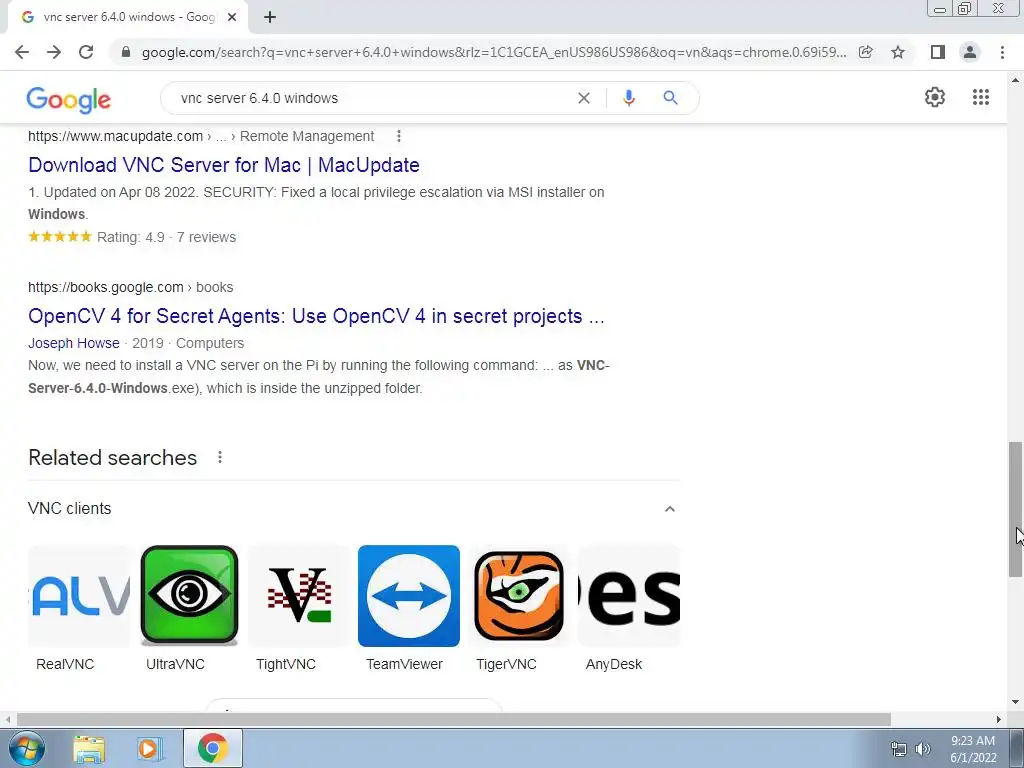Close the vnc server 6.4.0 windows tab
Image resolution: width=1024 pixels, height=768 pixels.
point(232,18)
